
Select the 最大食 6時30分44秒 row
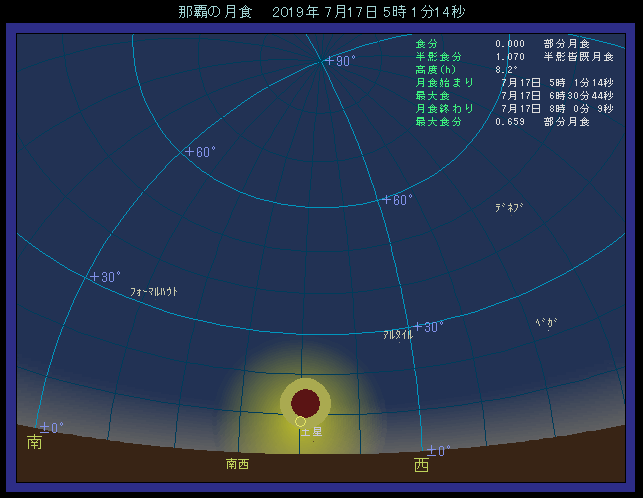[x=502, y=95]
